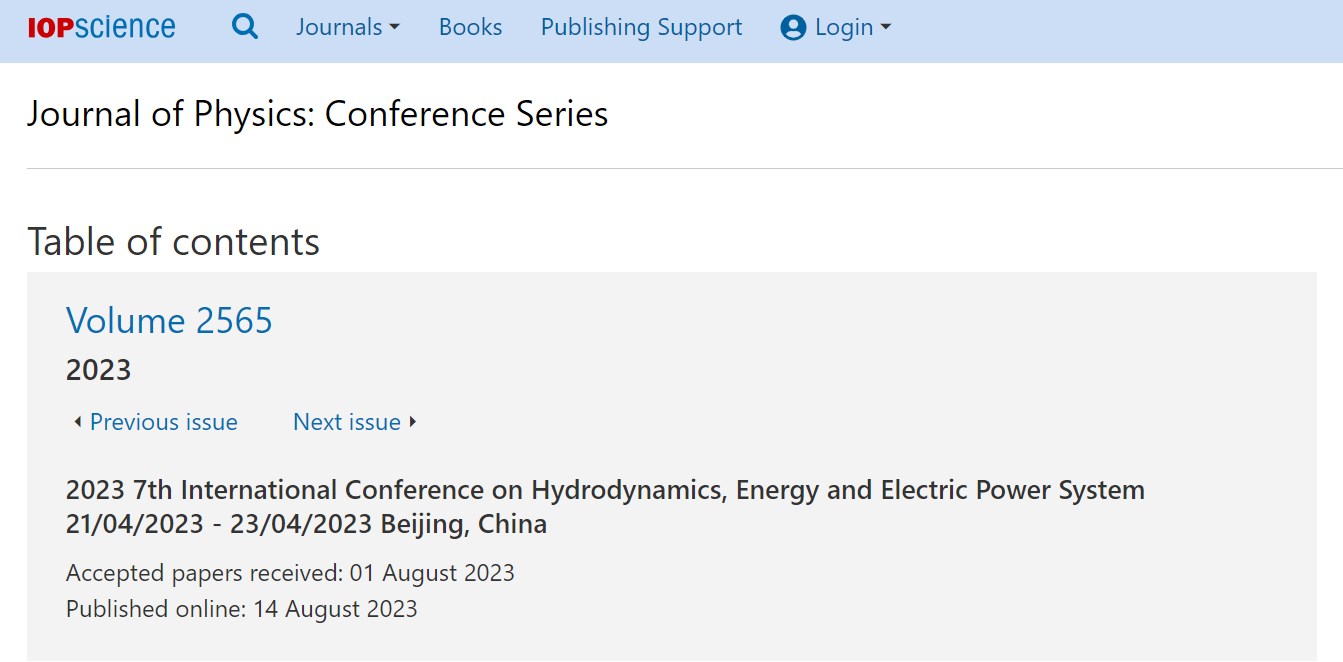This screenshot has width=1343, height=662.
Task: Click the right arrow after Next issue
Action: click(x=413, y=422)
